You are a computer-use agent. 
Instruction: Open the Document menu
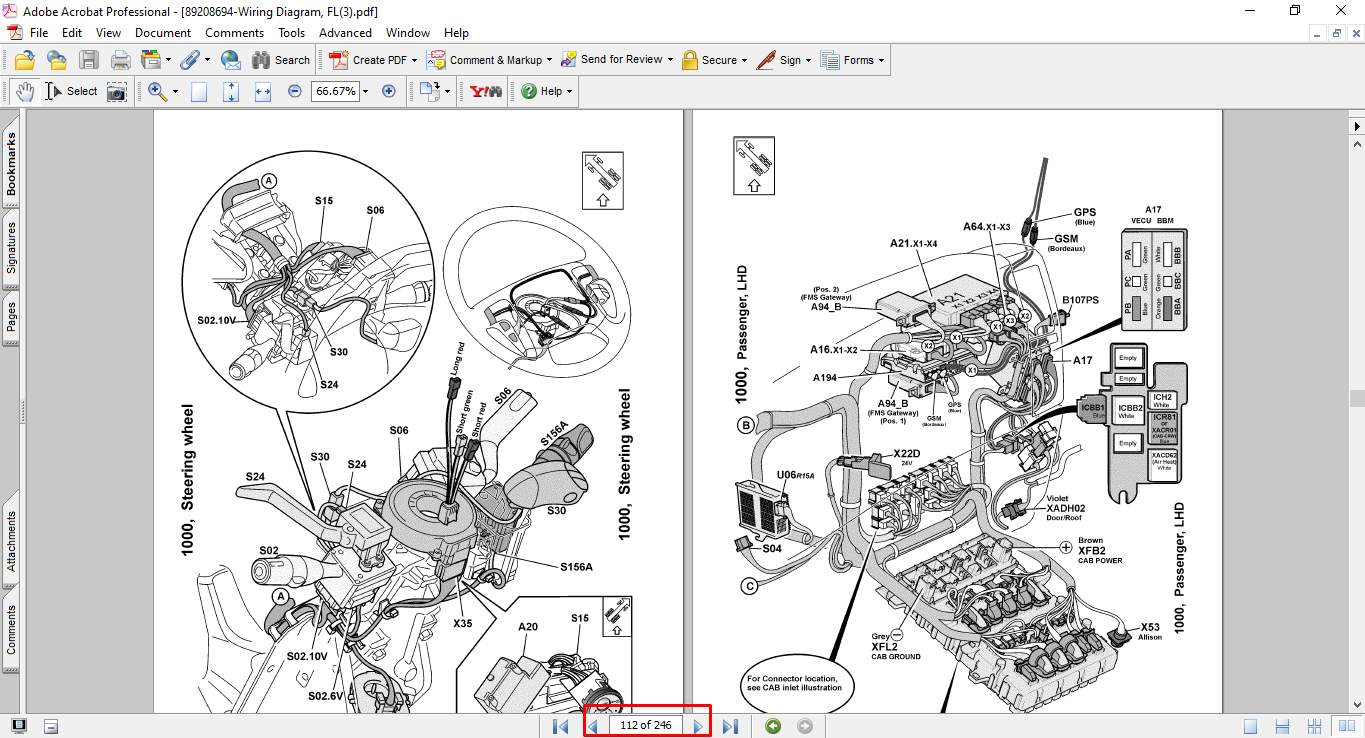tap(163, 33)
